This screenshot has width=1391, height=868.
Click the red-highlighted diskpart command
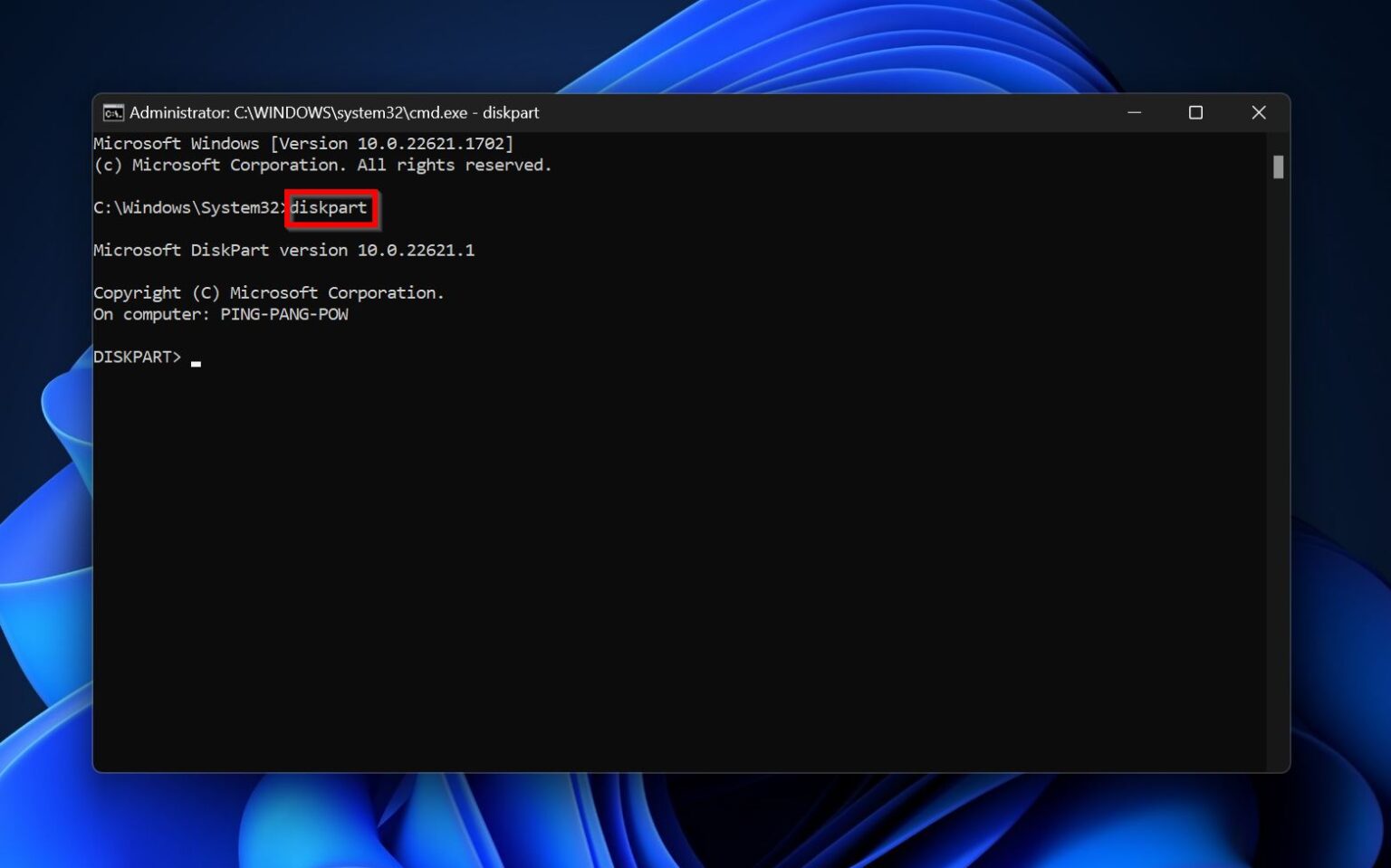330,208
